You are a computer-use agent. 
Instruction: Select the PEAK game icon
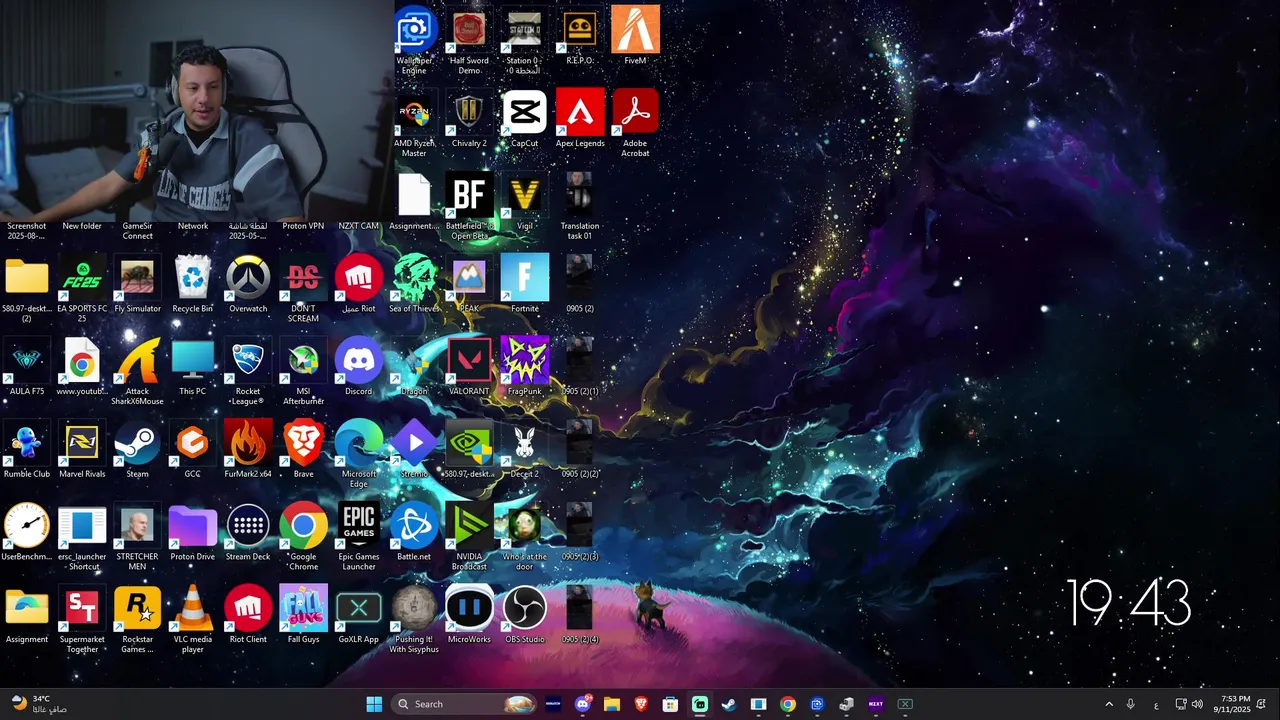click(469, 279)
